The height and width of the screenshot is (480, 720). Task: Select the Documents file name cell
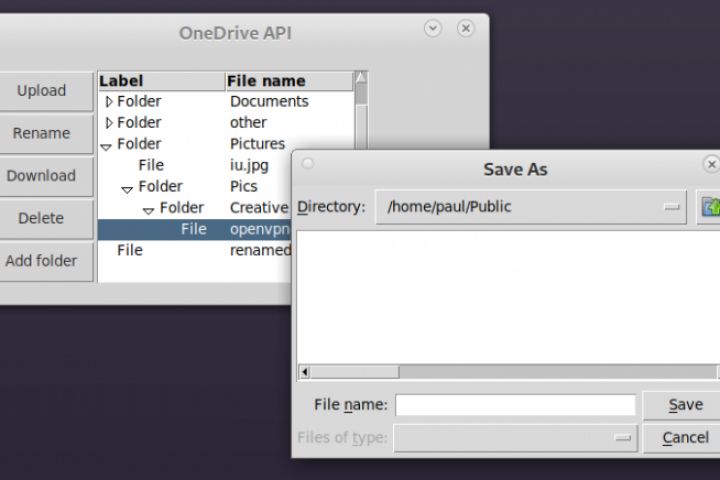coord(269,102)
